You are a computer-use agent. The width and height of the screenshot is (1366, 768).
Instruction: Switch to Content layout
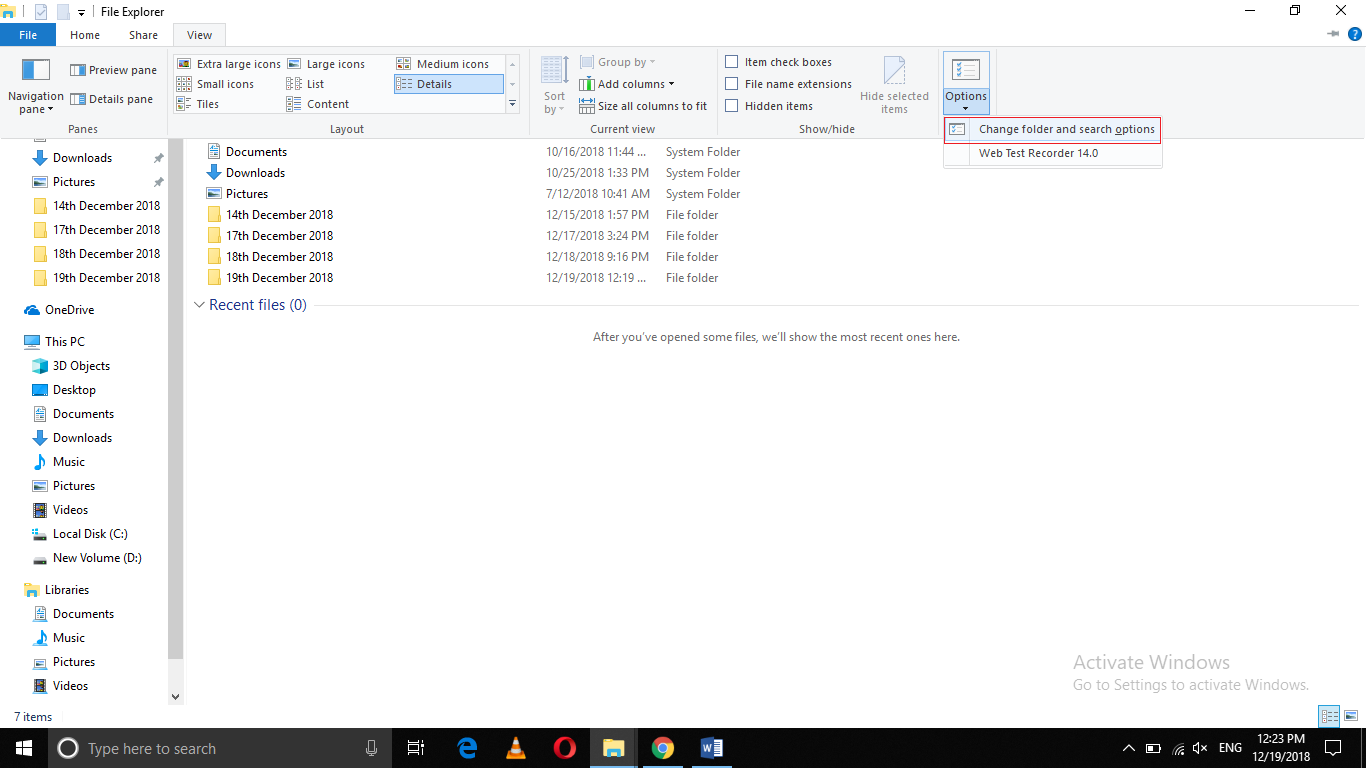click(x=318, y=104)
